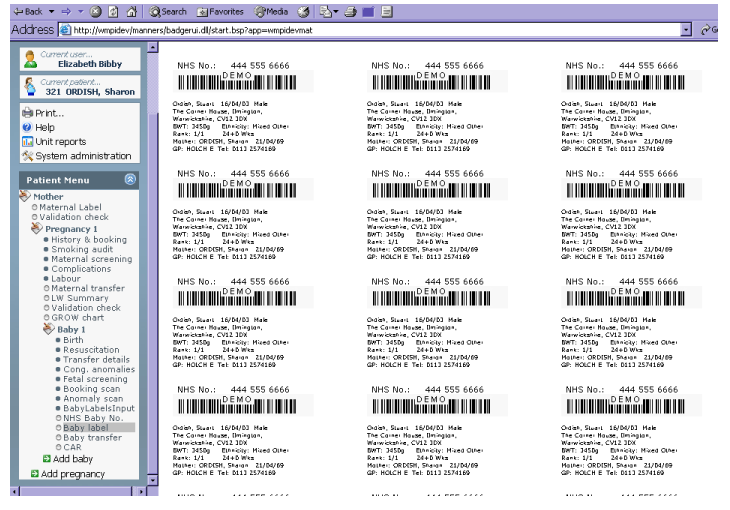Click the Print... link in sidebar

49,113
